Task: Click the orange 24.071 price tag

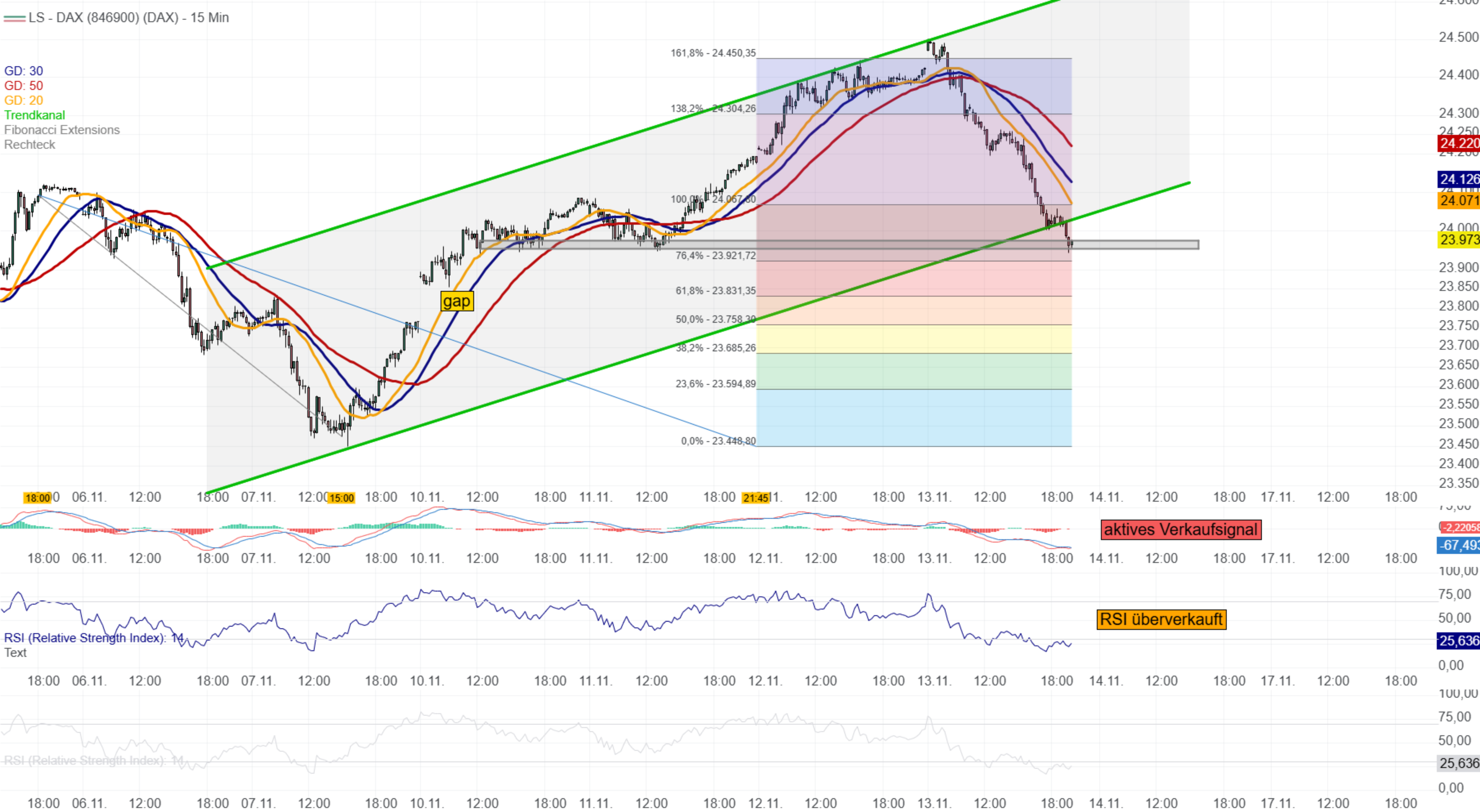Action: coord(1459,201)
